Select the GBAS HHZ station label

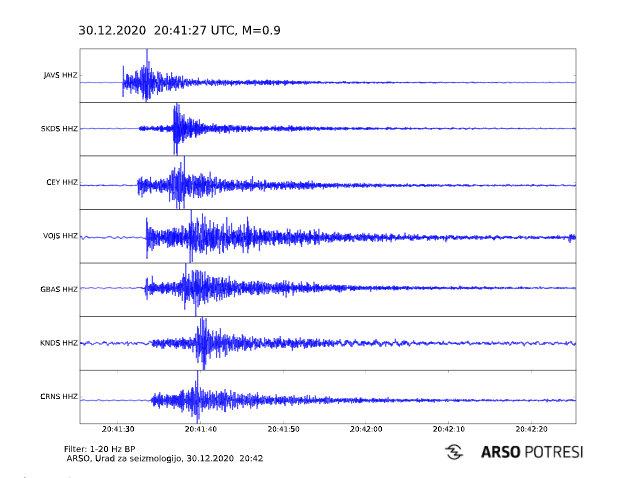point(60,289)
